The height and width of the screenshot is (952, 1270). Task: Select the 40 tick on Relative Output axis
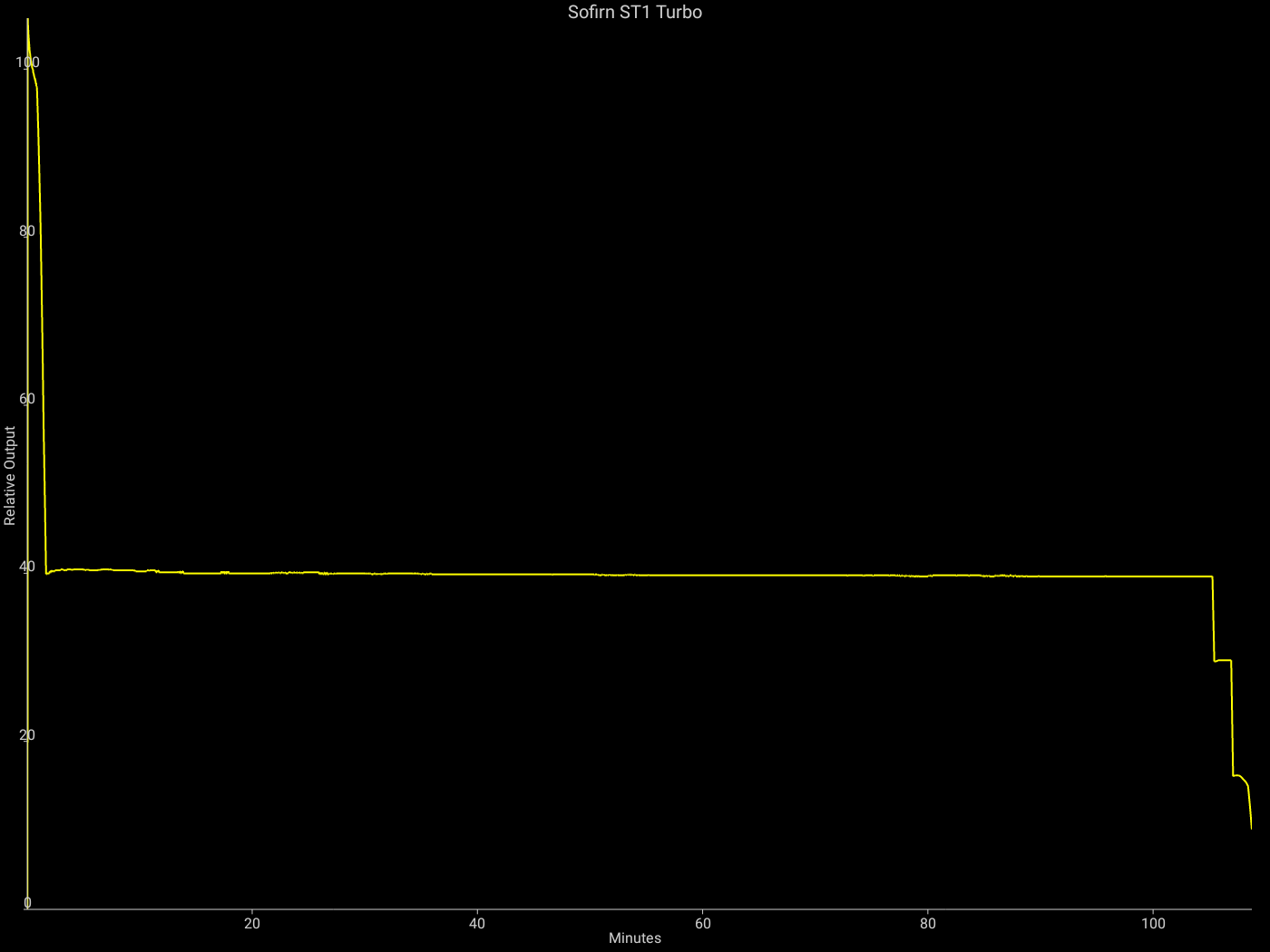pyautogui.click(x=27, y=567)
